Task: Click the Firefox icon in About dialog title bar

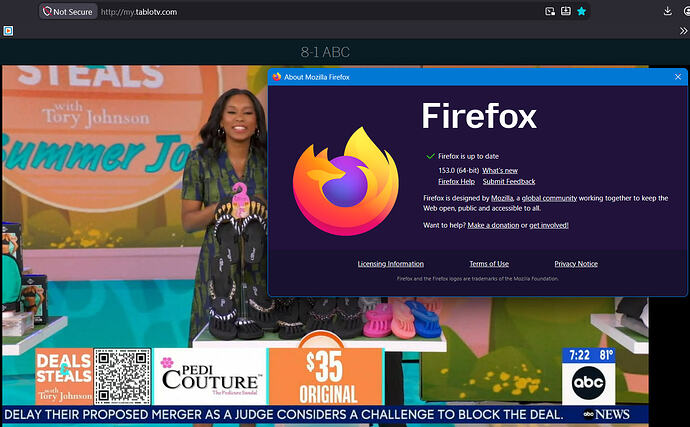Action: pos(276,77)
